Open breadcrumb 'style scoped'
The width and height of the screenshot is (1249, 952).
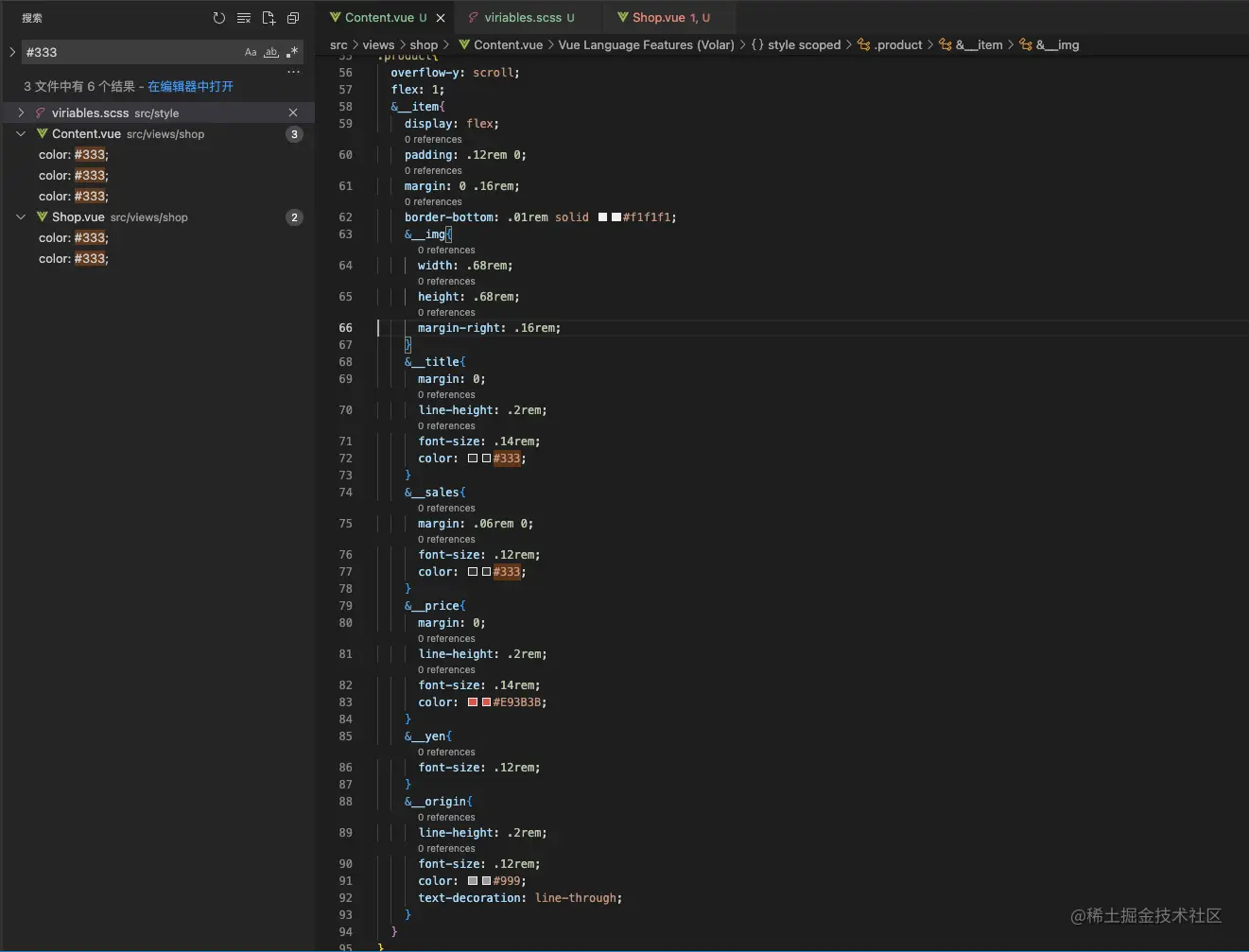[804, 44]
